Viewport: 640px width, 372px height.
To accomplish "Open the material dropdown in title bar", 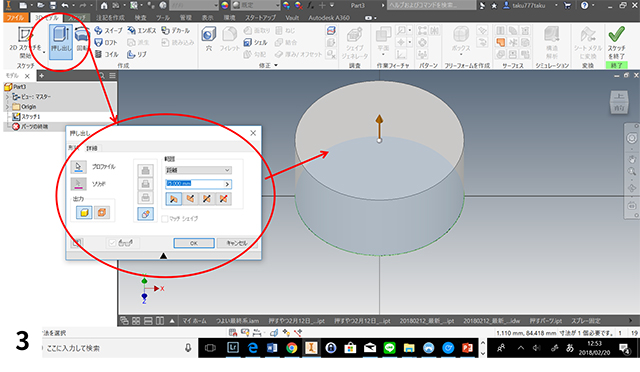I will point(194,5).
